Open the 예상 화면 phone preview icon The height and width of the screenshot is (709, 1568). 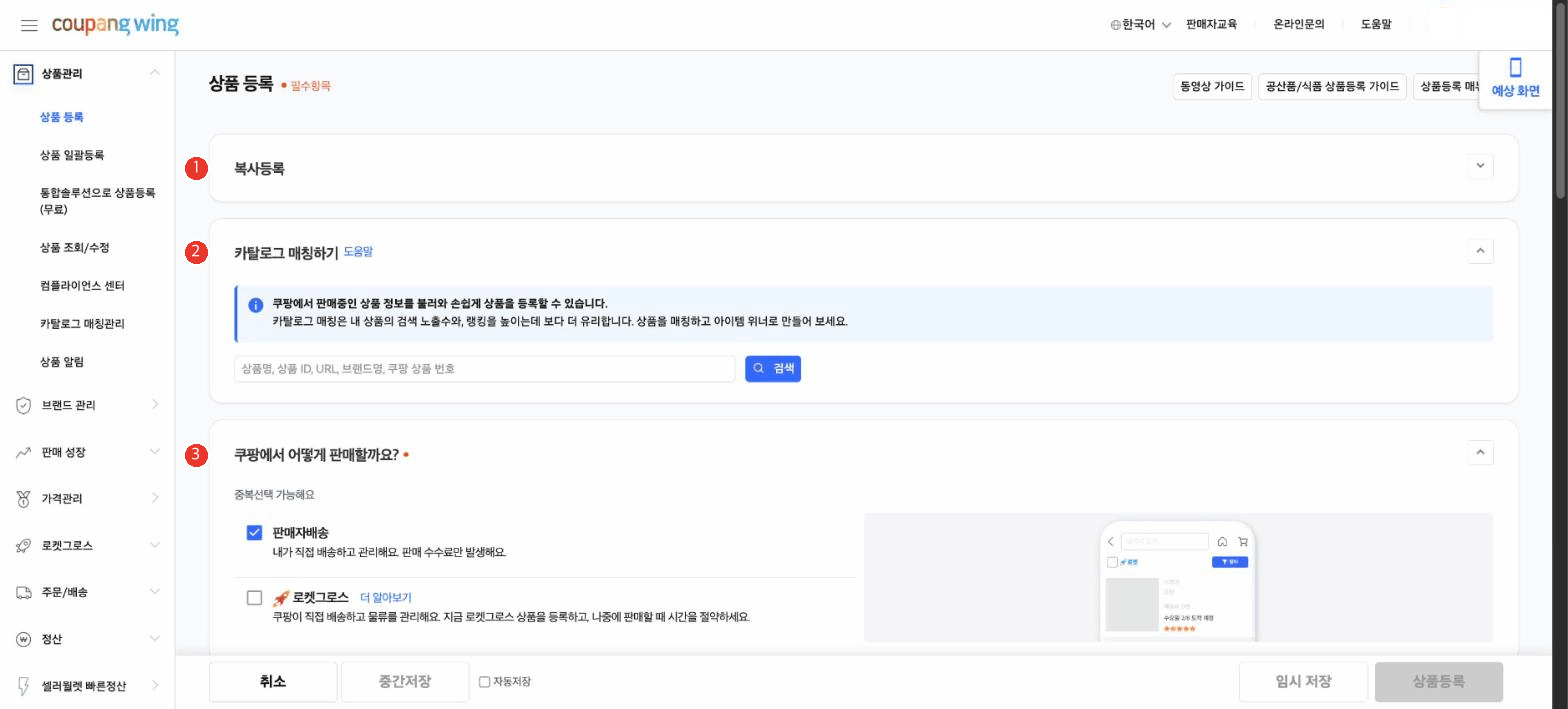pyautogui.click(x=1515, y=67)
